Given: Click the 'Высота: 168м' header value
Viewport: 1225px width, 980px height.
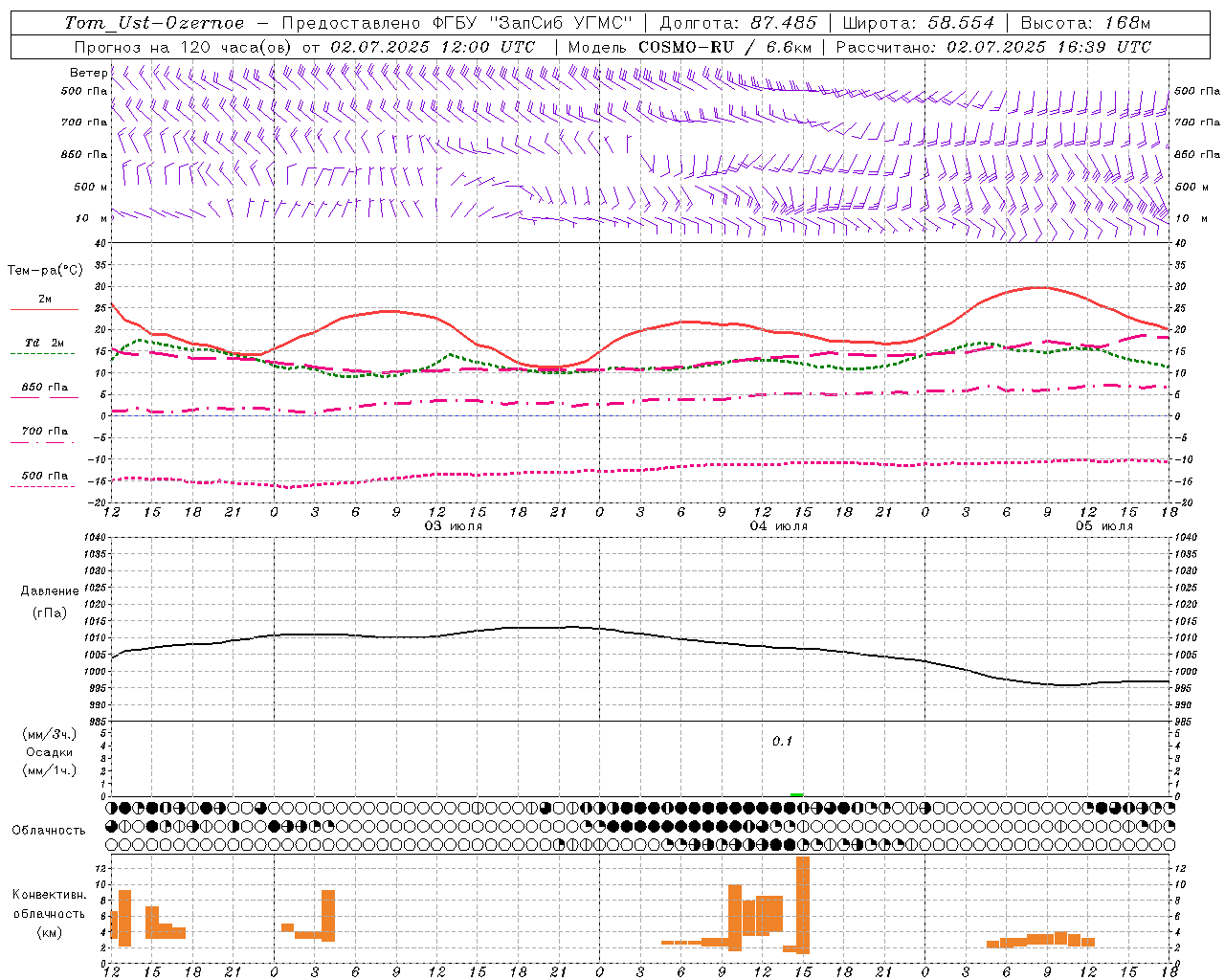Looking at the screenshot, I should coord(1085,23).
